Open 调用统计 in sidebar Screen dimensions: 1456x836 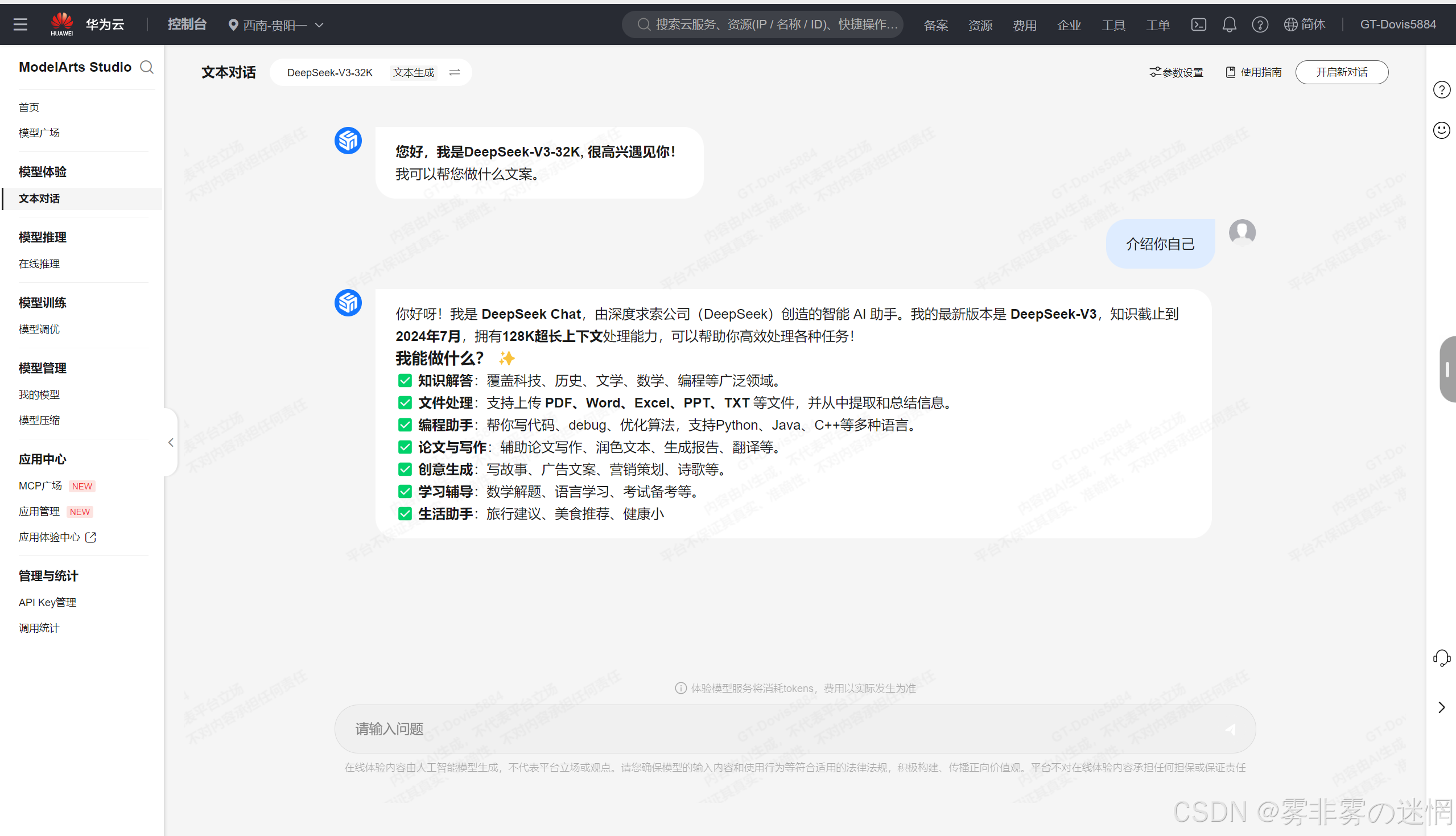(39, 628)
